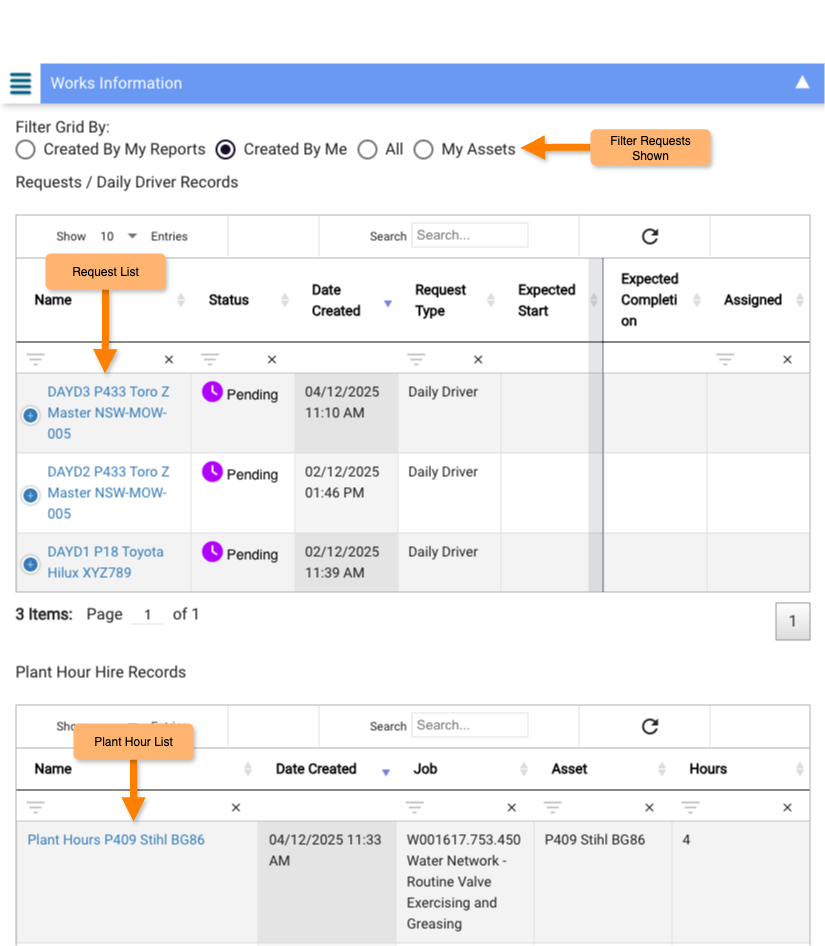Select Created By My Reports filter
Screen dimensions: 825x946
(x=26, y=149)
